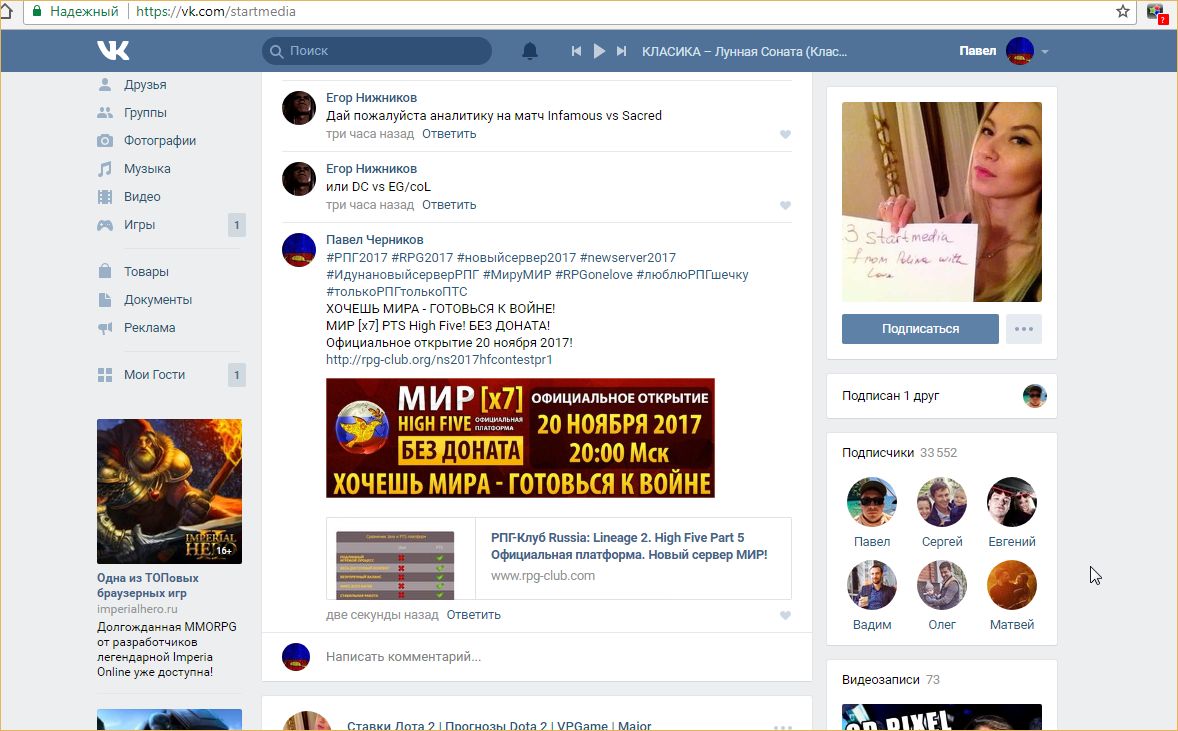The height and width of the screenshot is (731, 1178).
Task: Open the notifications bell
Action: click(530, 51)
